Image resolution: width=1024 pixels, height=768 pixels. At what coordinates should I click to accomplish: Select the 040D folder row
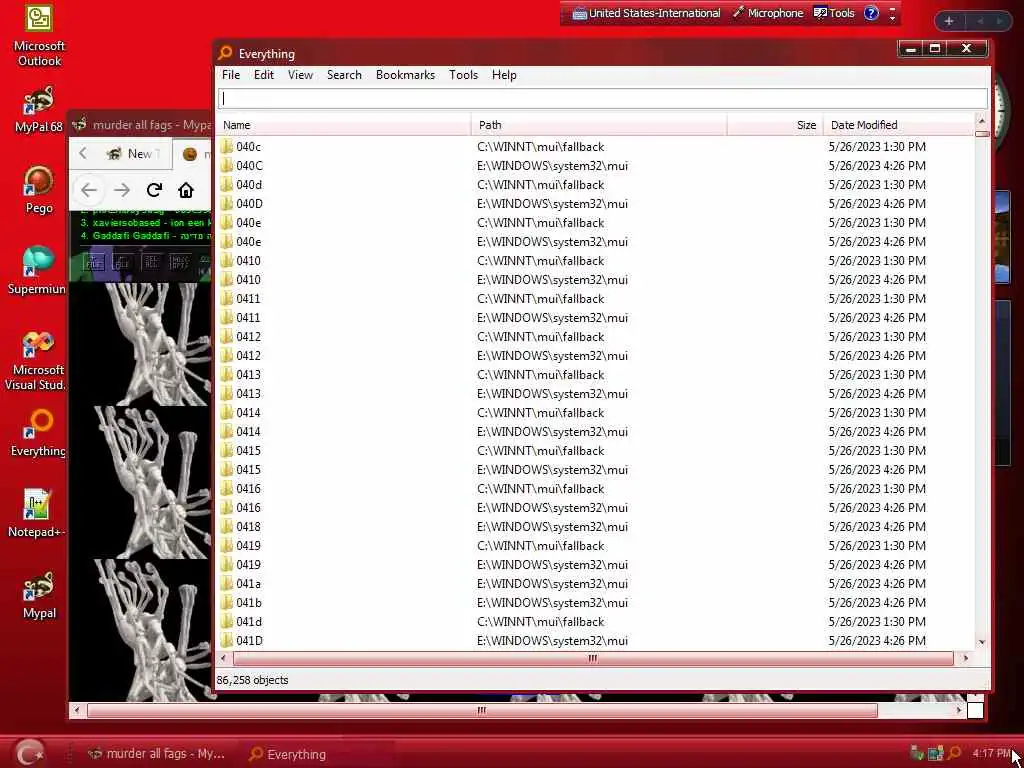tap(596, 204)
